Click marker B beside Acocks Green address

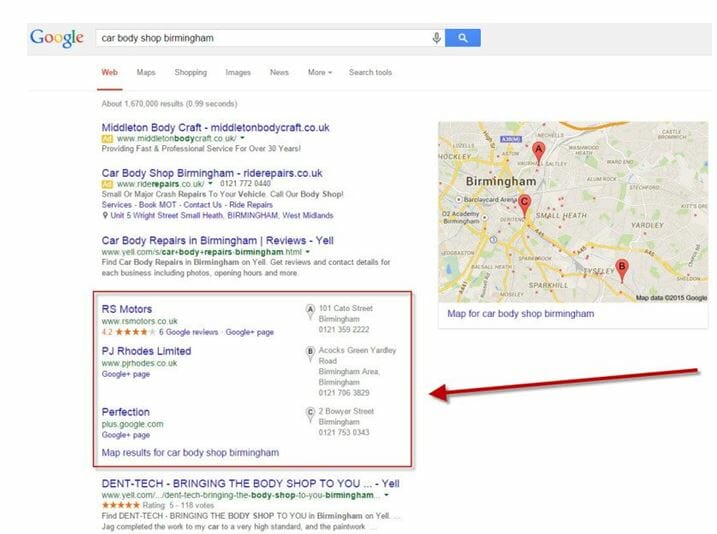[310, 354]
